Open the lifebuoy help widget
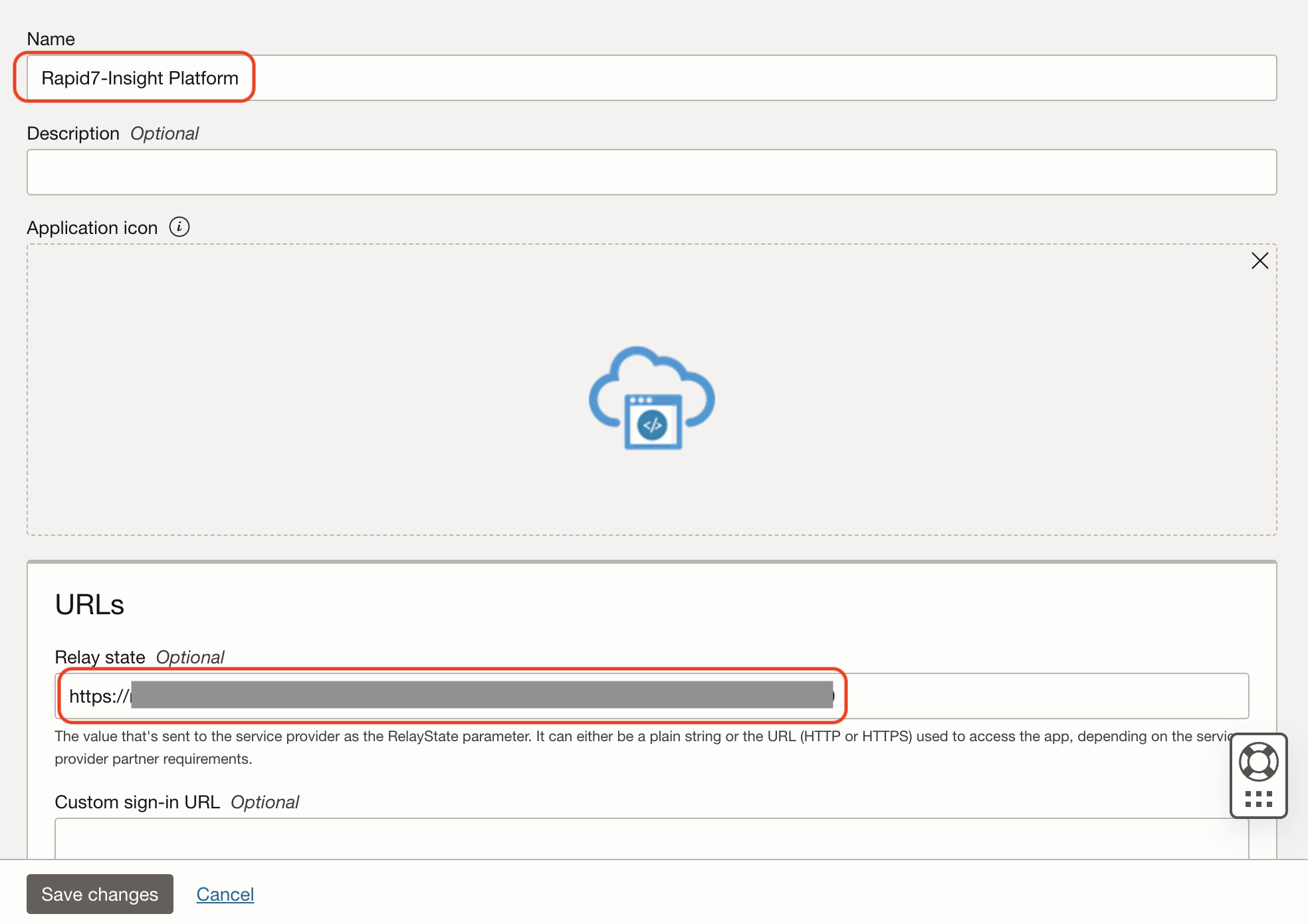This screenshot has width=1308, height=924. coord(1258,762)
